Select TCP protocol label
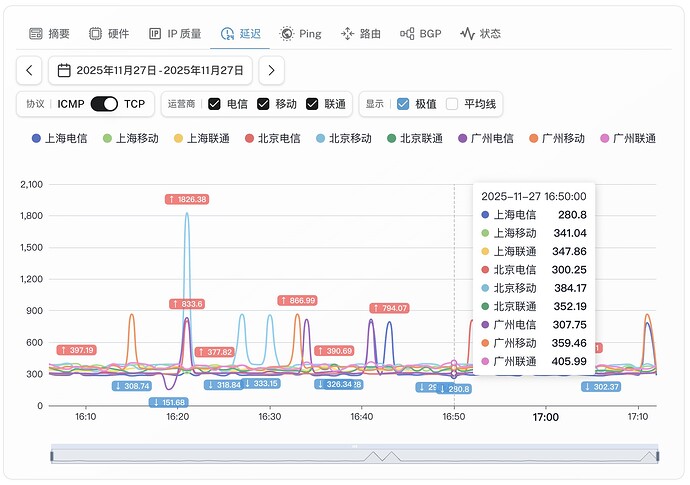This screenshot has width=690, height=485. pyautogui.click(x=134, y=104)
